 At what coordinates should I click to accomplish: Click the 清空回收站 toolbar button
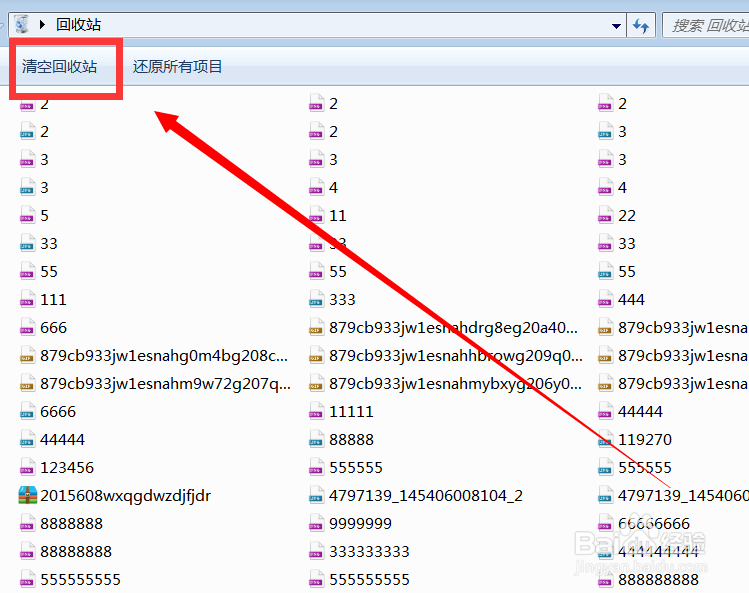point(59,66)
